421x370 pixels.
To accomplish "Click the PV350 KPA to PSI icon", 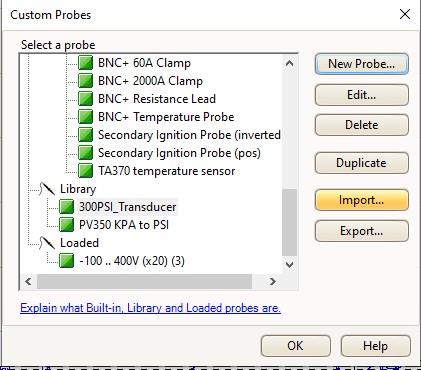I will point(67,225).
